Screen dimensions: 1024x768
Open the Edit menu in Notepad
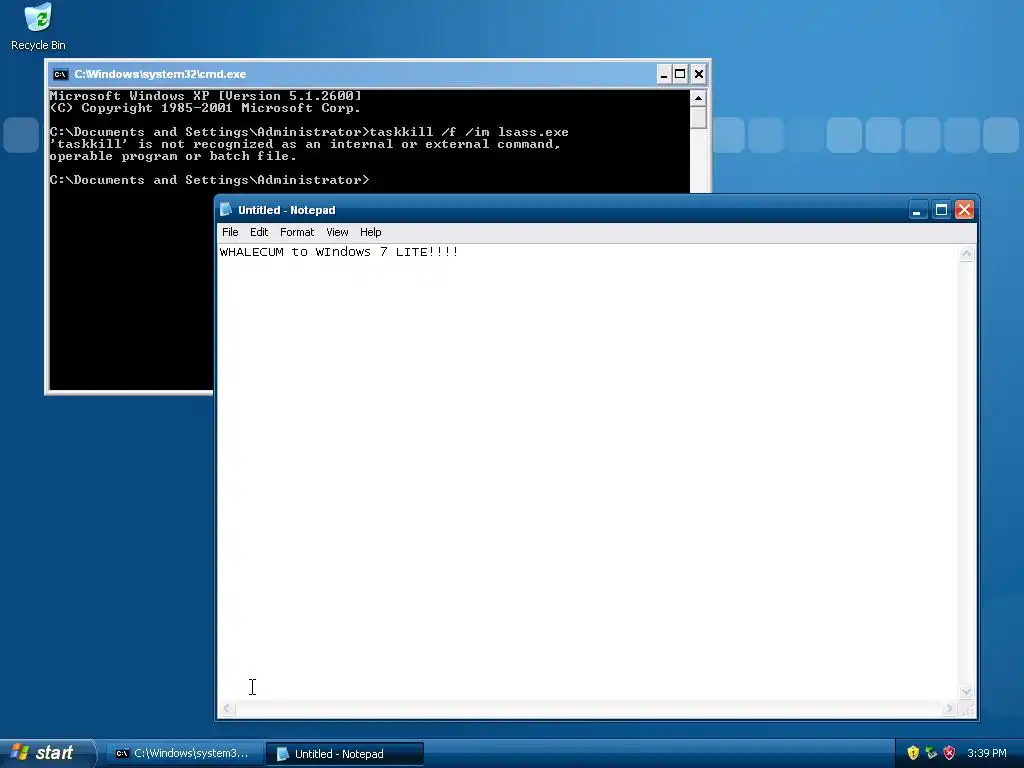[x=259, y=232]
